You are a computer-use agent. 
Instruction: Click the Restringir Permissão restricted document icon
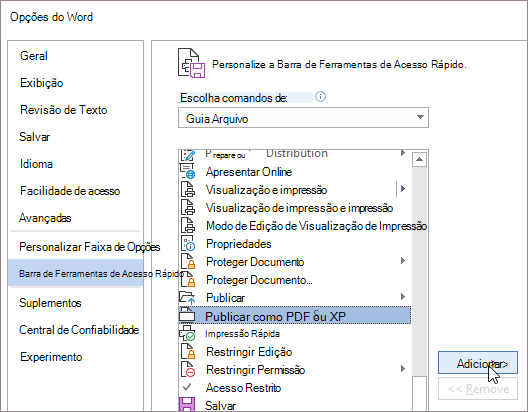[188, 369]
